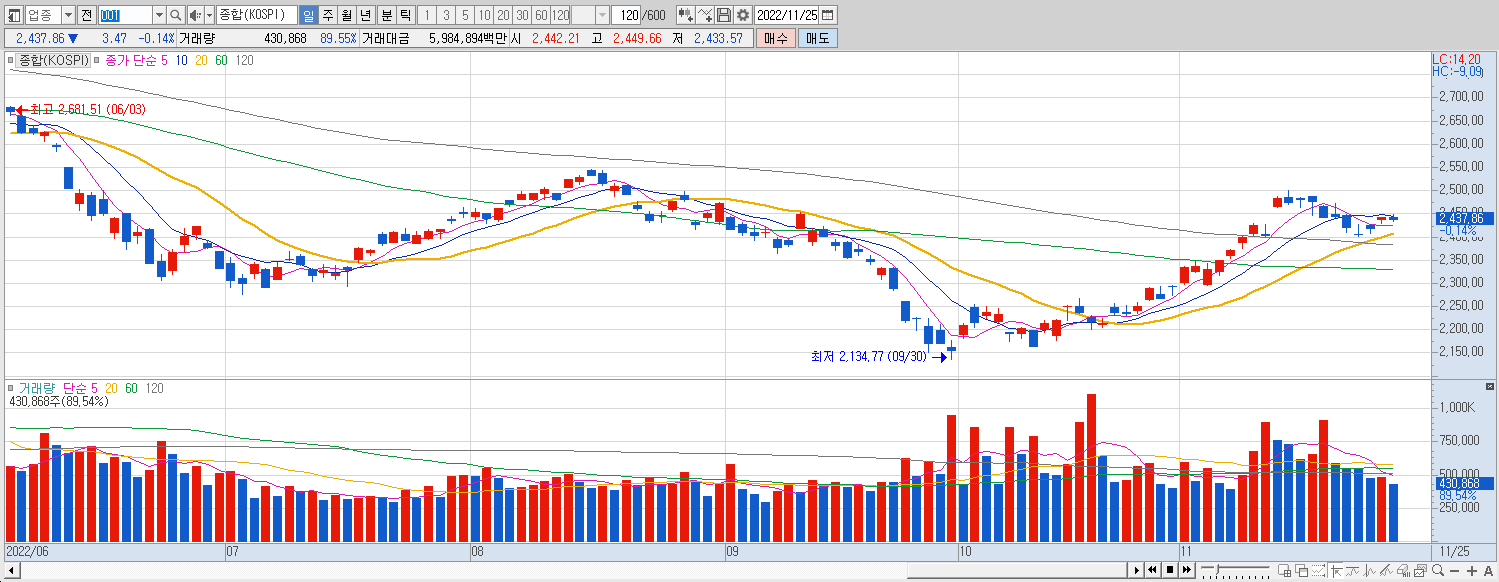Click the fast-forward double-arrow button
Screen dimensions: 1499x582
click(1187, 570)
